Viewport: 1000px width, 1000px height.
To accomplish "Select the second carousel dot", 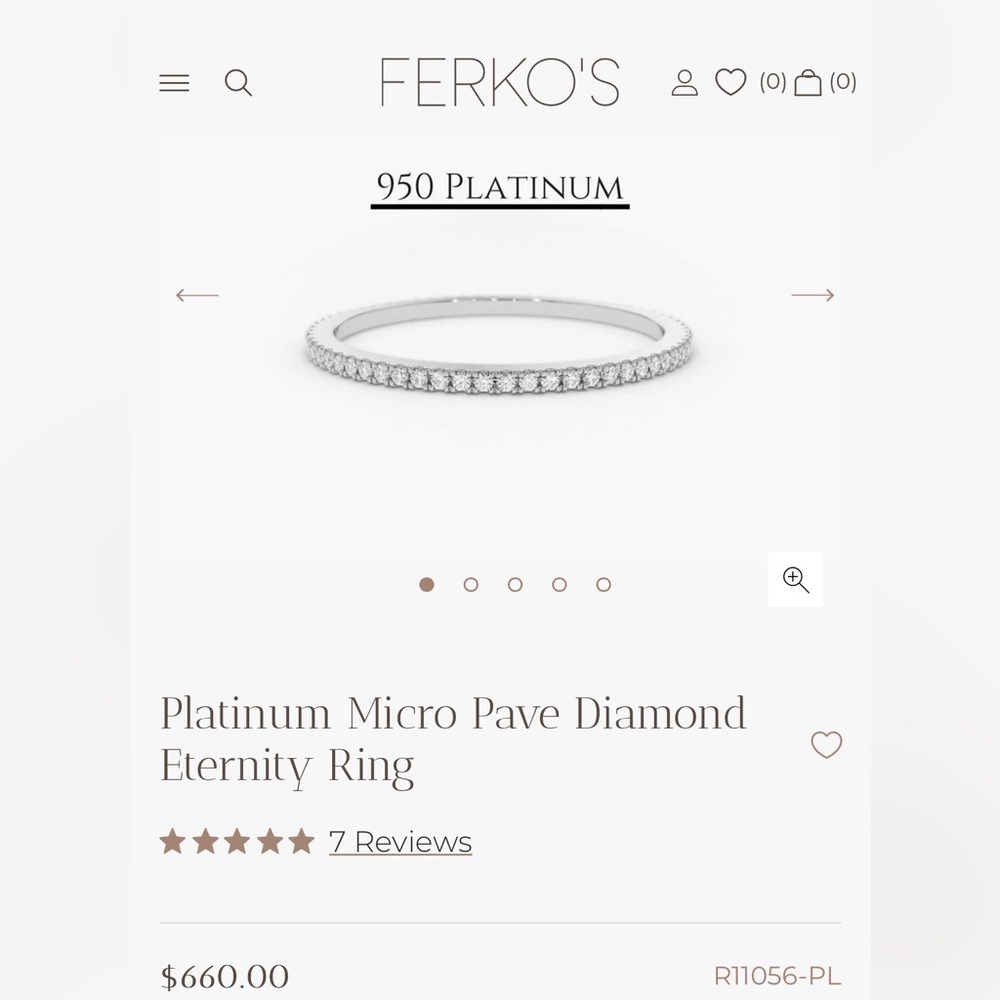I will [x=470, y=584].
